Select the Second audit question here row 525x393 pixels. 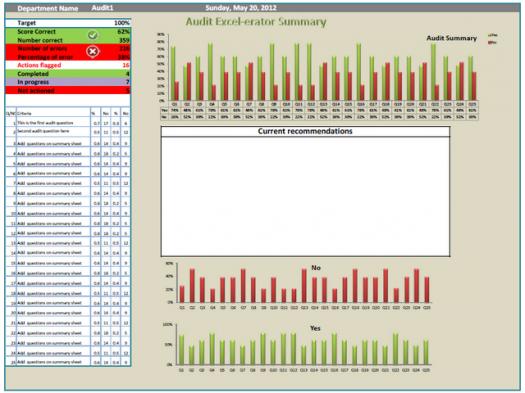click(43, 131)
